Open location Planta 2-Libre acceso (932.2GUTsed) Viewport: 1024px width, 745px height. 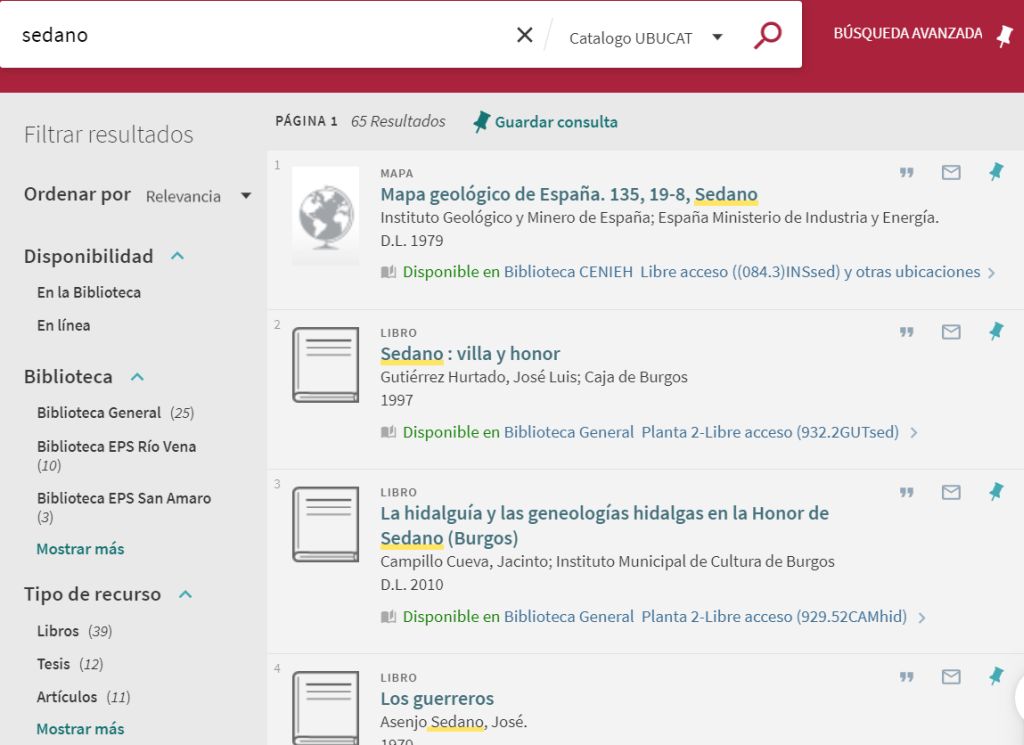770,432
